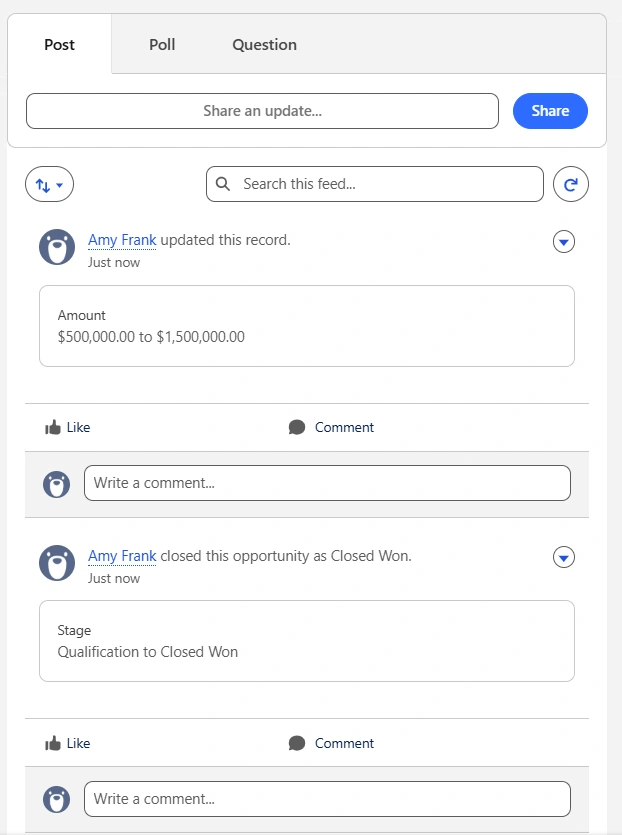Screen dimensions: 622x835
Task: Switch to the Poll tab
Action: coord(162,45)
